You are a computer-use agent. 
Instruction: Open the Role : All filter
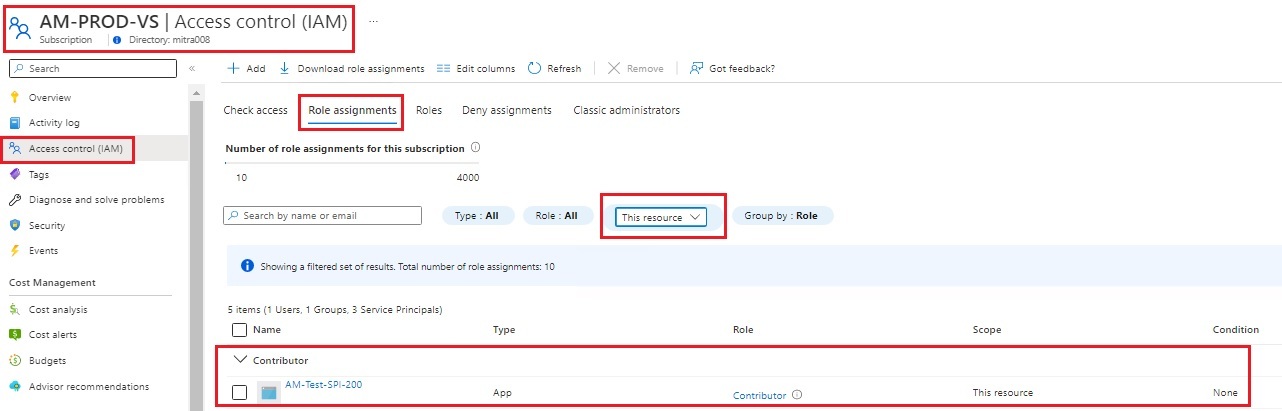tap(557, 215)
